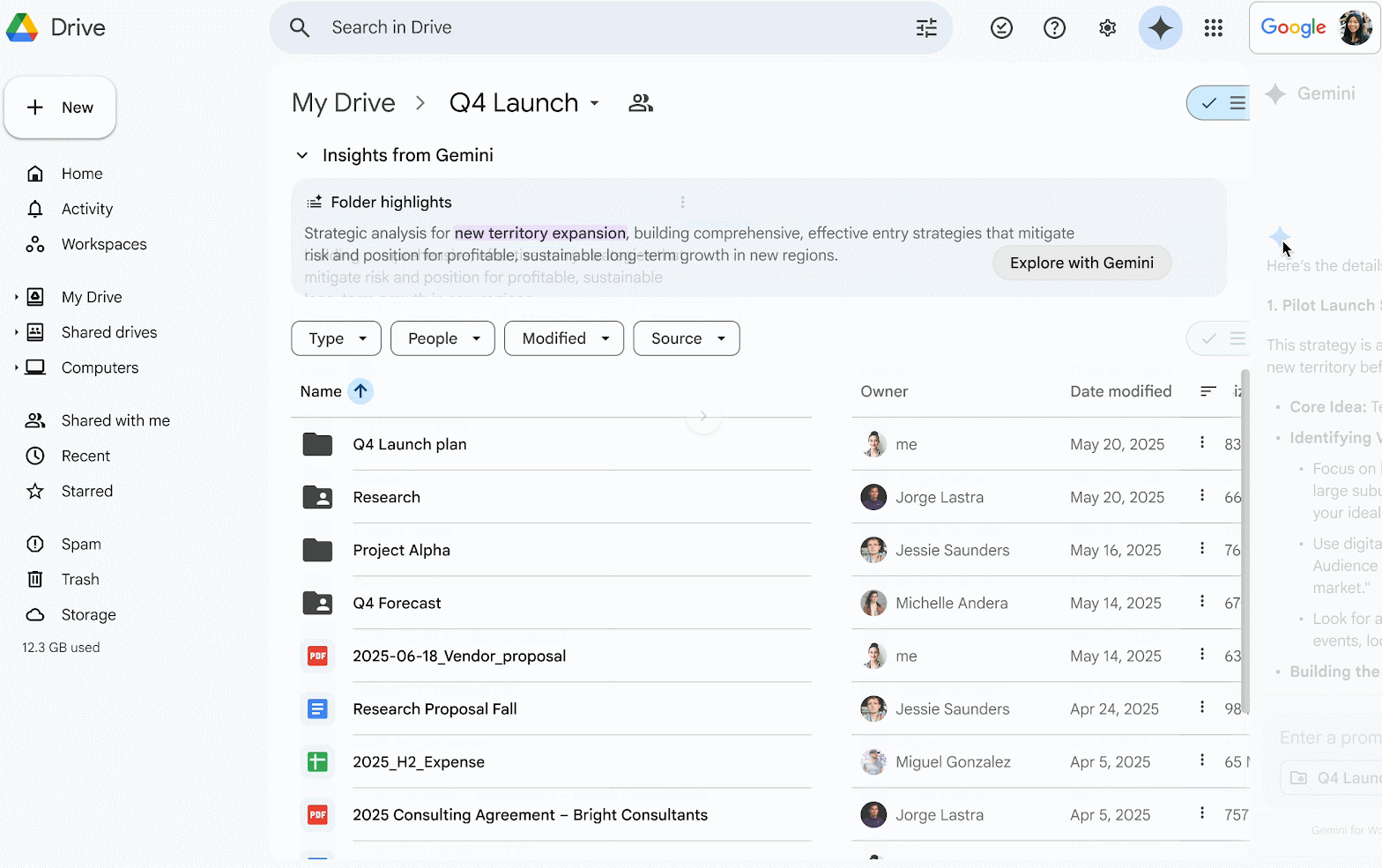Click the Explore with Gemini button
The height and width of the screenshot is (868, 1382).
[1081, 263]
